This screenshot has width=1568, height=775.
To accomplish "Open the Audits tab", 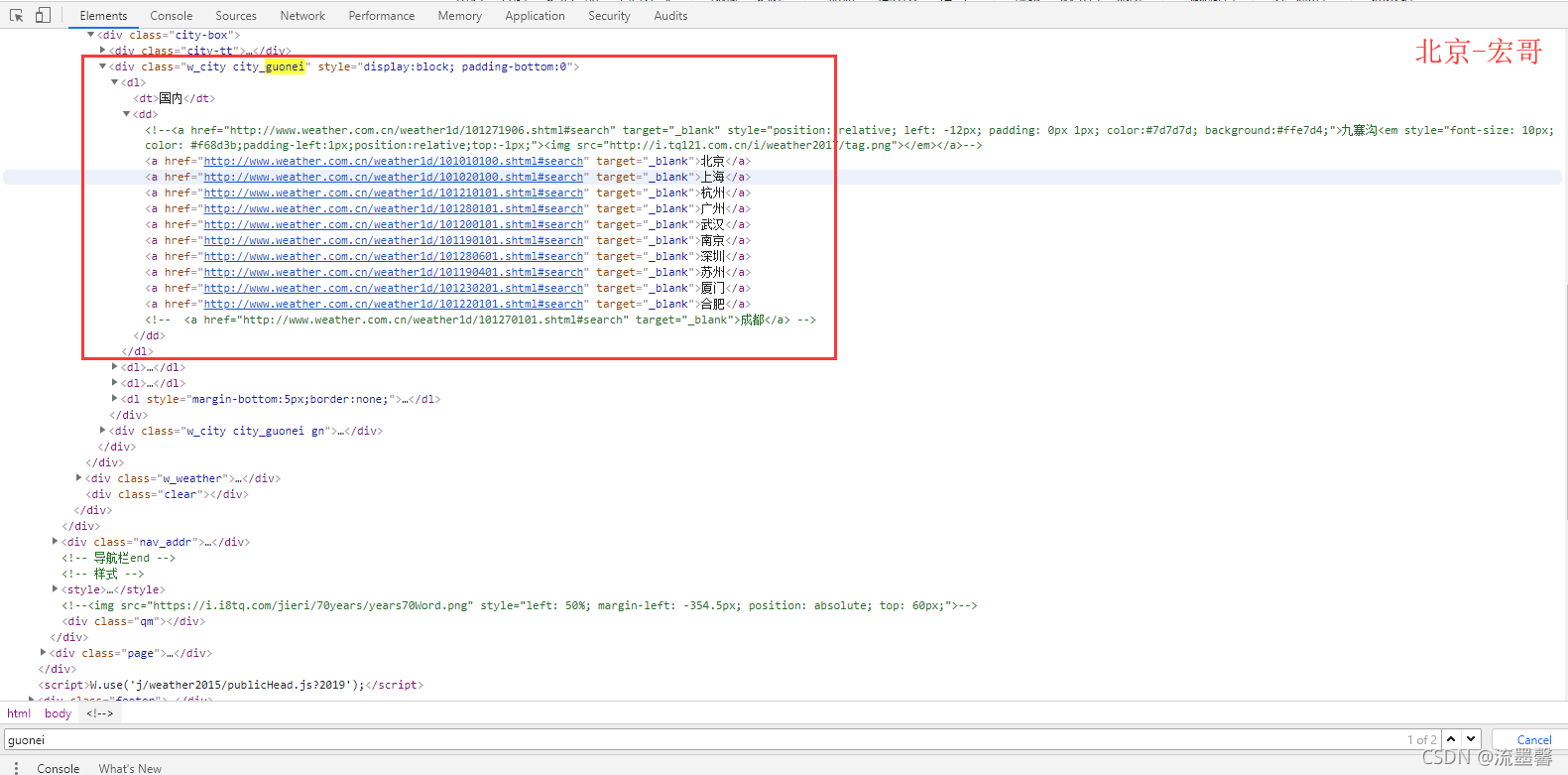I will pos(670,16).
